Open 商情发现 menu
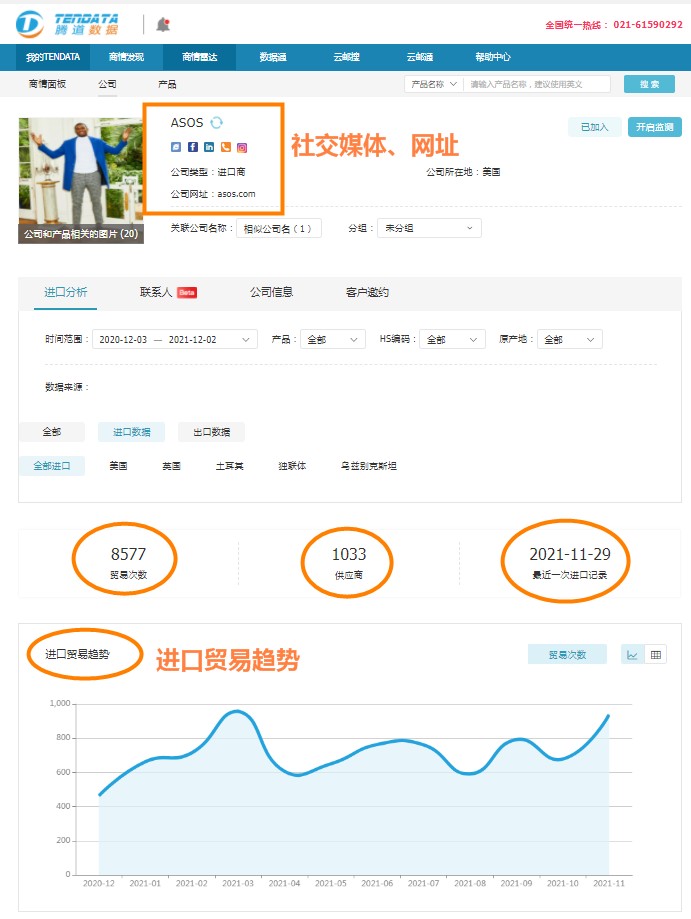 click(x=126, y=57)
